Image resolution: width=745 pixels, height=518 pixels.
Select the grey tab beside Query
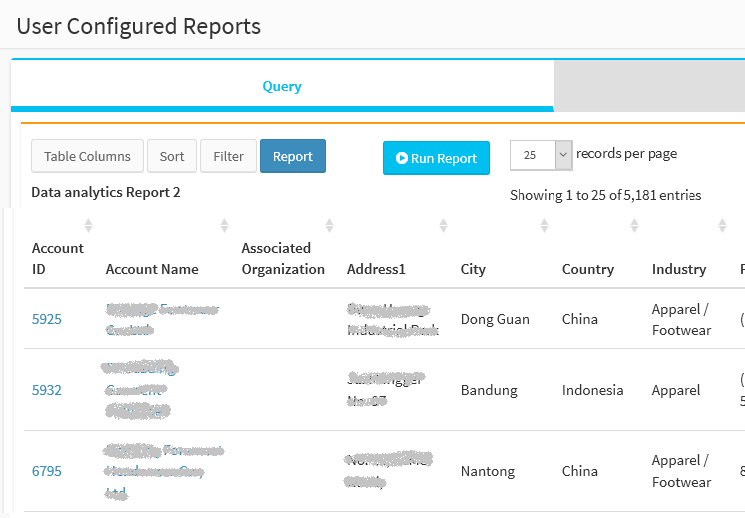(x=648, y=86)
